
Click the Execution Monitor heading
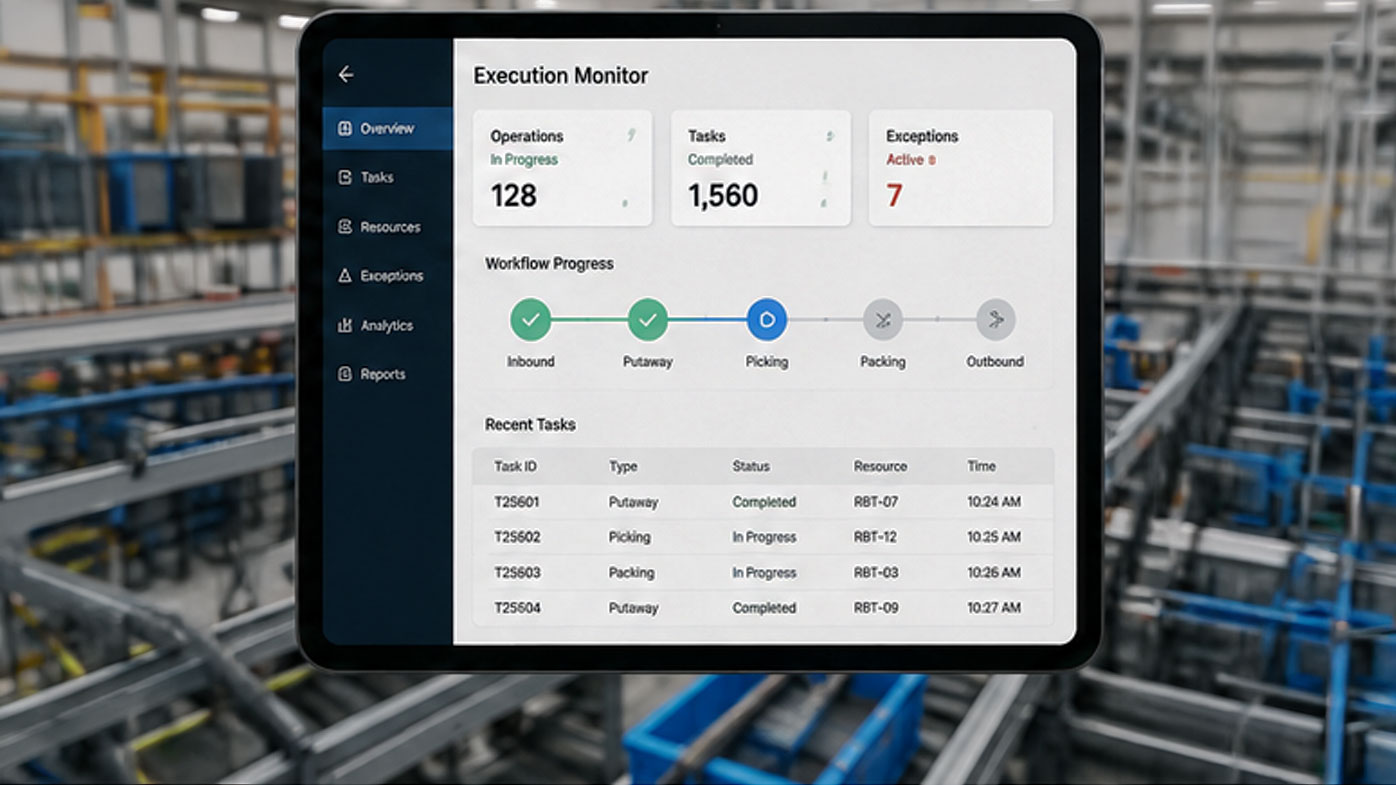click(x=561, y=76)
